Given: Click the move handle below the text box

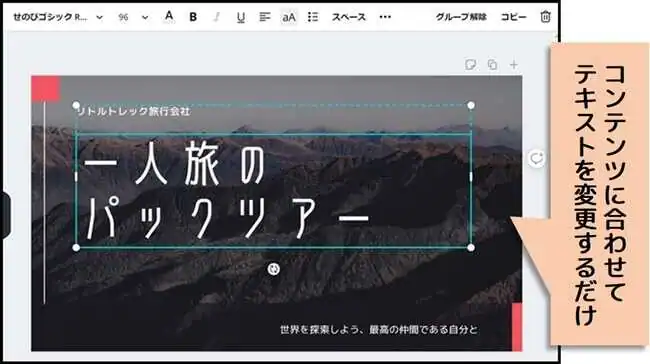Looking at the screenshot, I should click(x=273, y=269).
